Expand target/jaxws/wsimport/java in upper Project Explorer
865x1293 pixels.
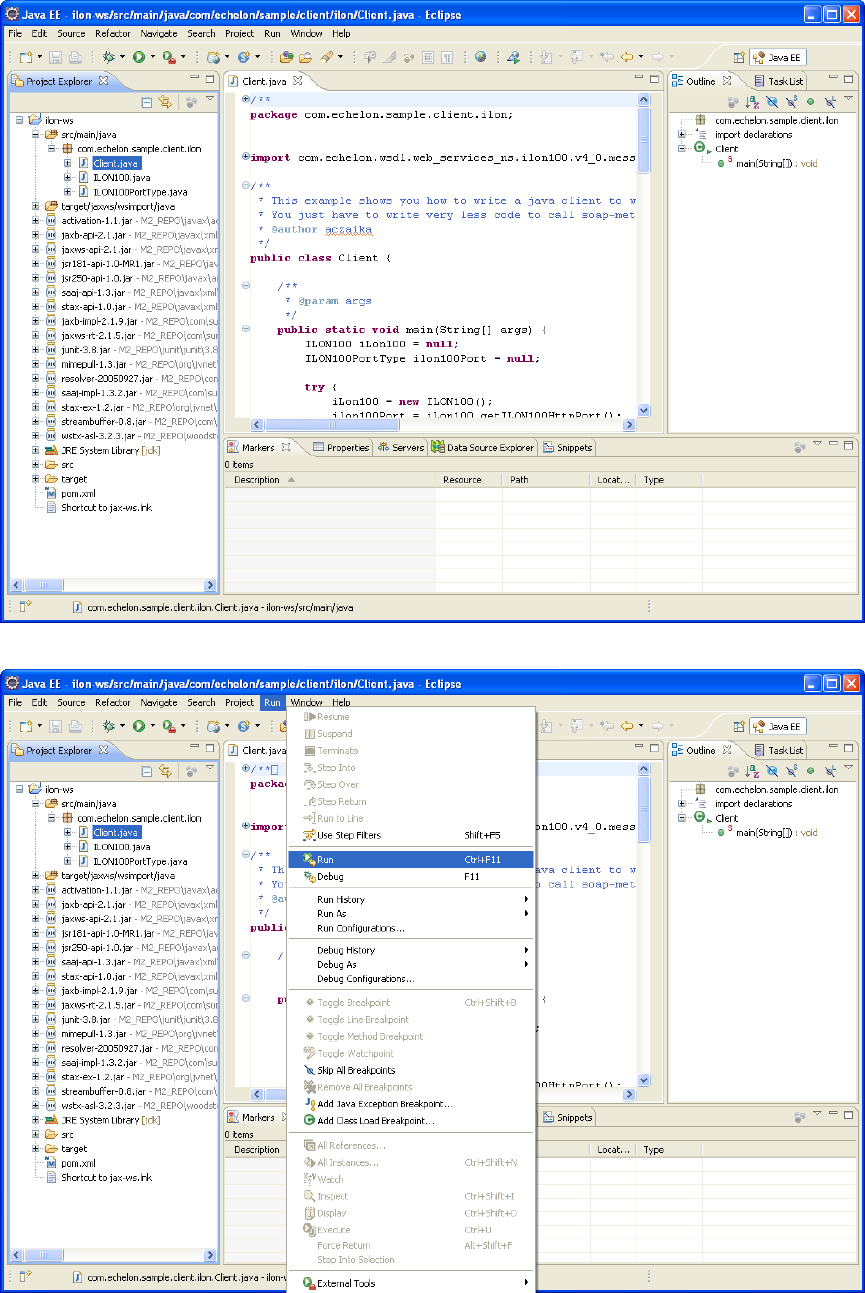tap(36, 206)
